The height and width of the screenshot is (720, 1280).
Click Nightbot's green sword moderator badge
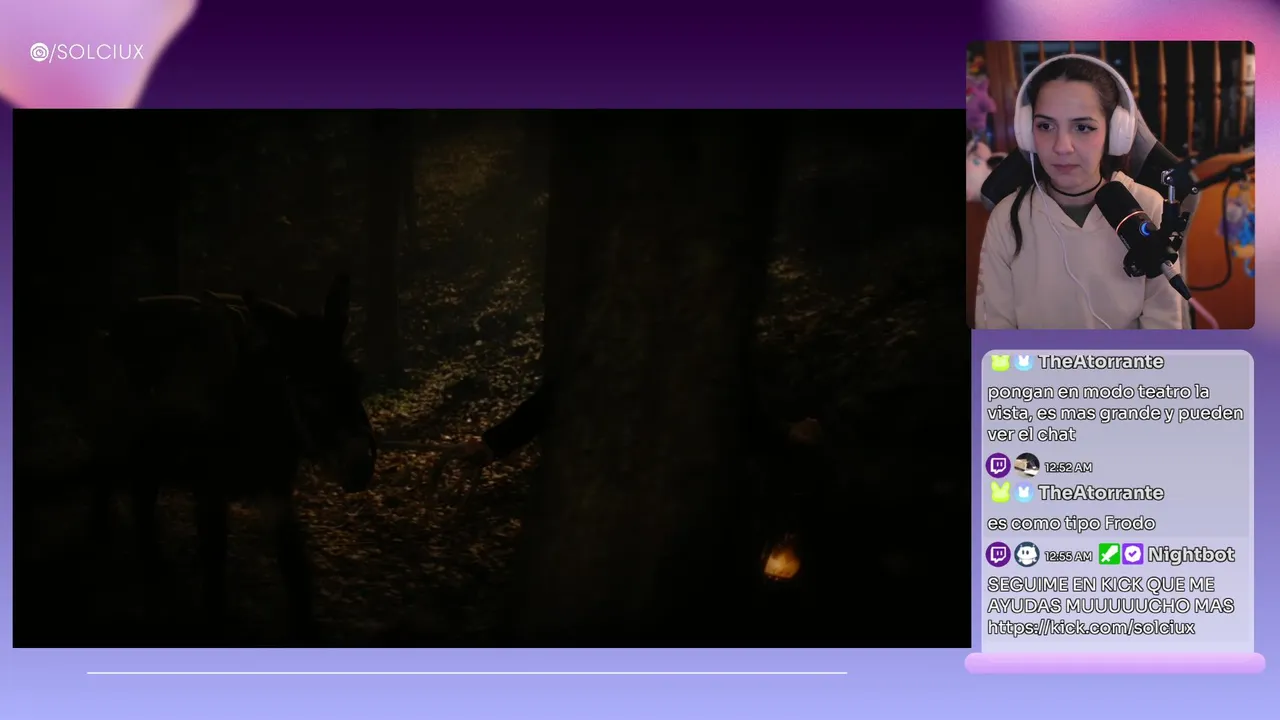(x=1109, y=554)
